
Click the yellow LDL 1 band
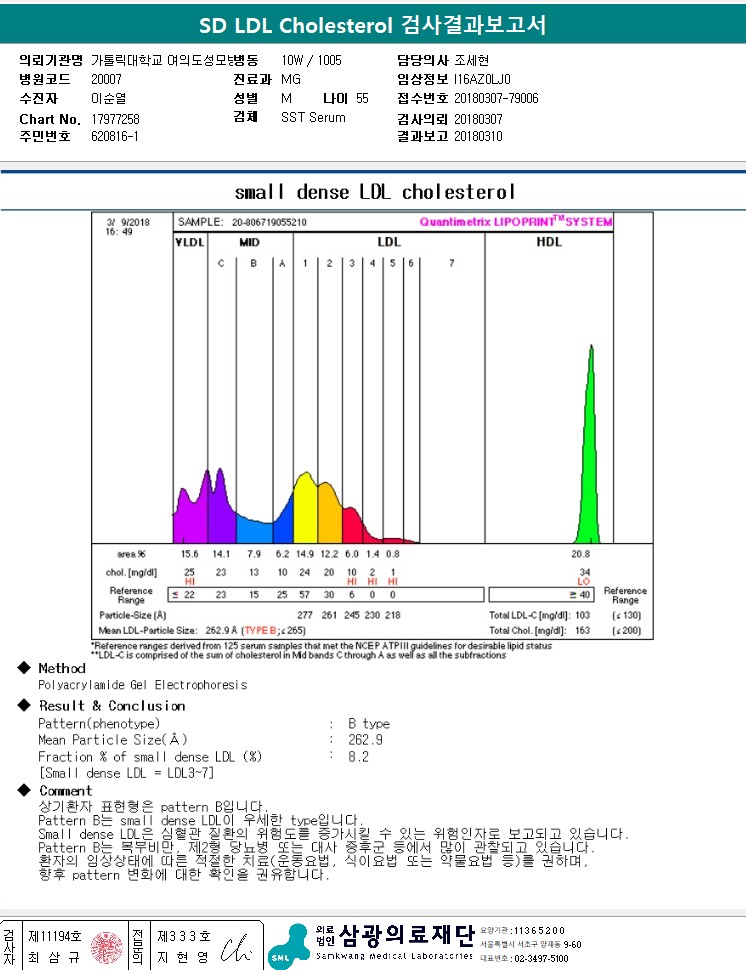(x=305, y=510)
